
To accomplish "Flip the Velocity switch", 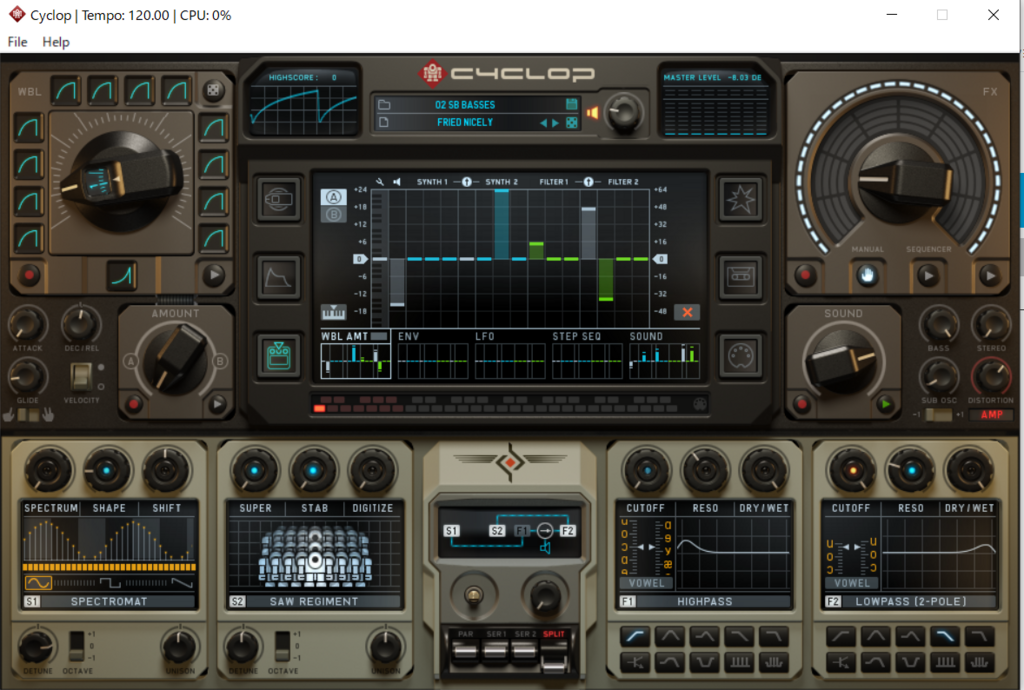I will [x=81, y=375].
